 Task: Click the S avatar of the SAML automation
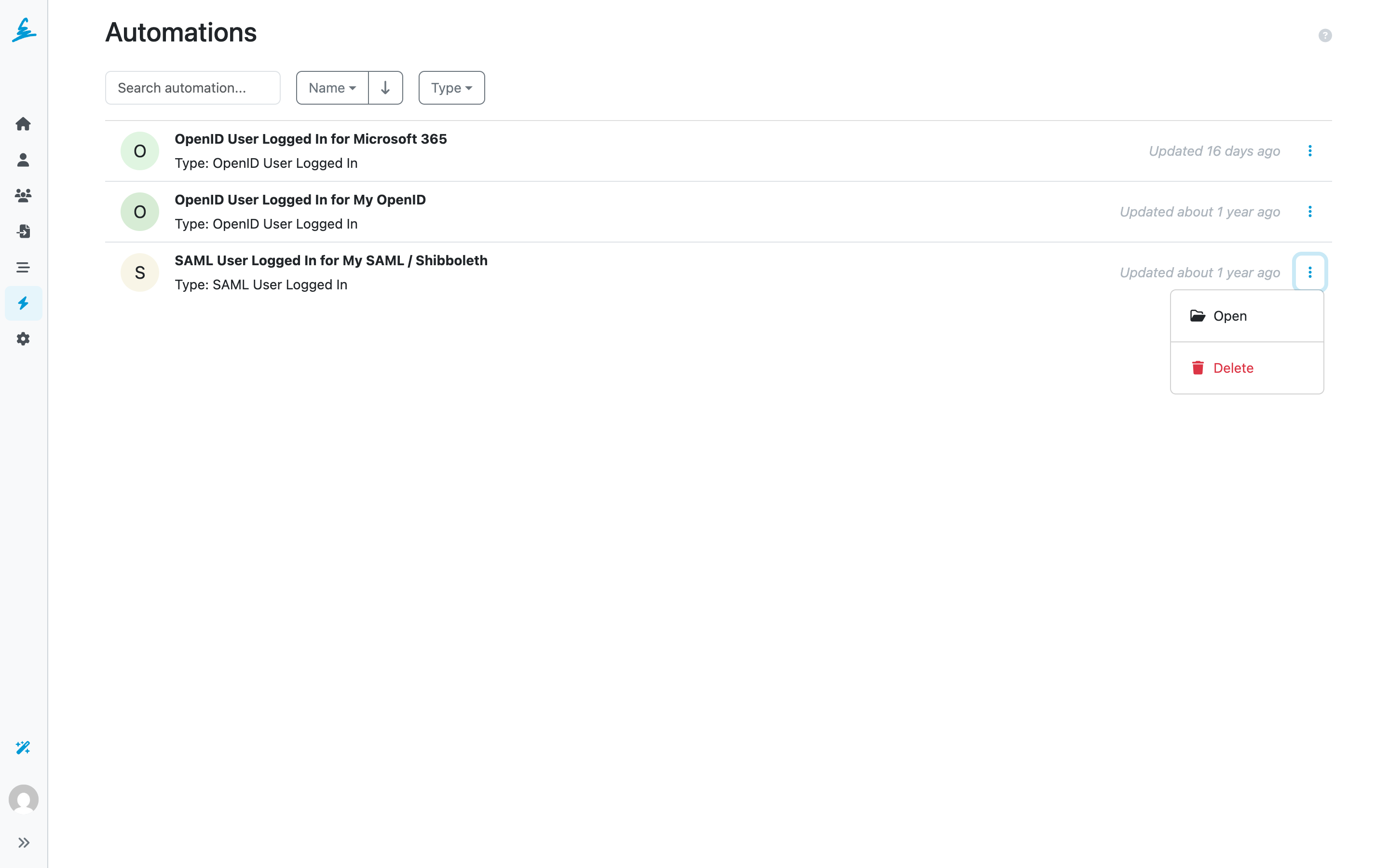[x=139, y=272]
